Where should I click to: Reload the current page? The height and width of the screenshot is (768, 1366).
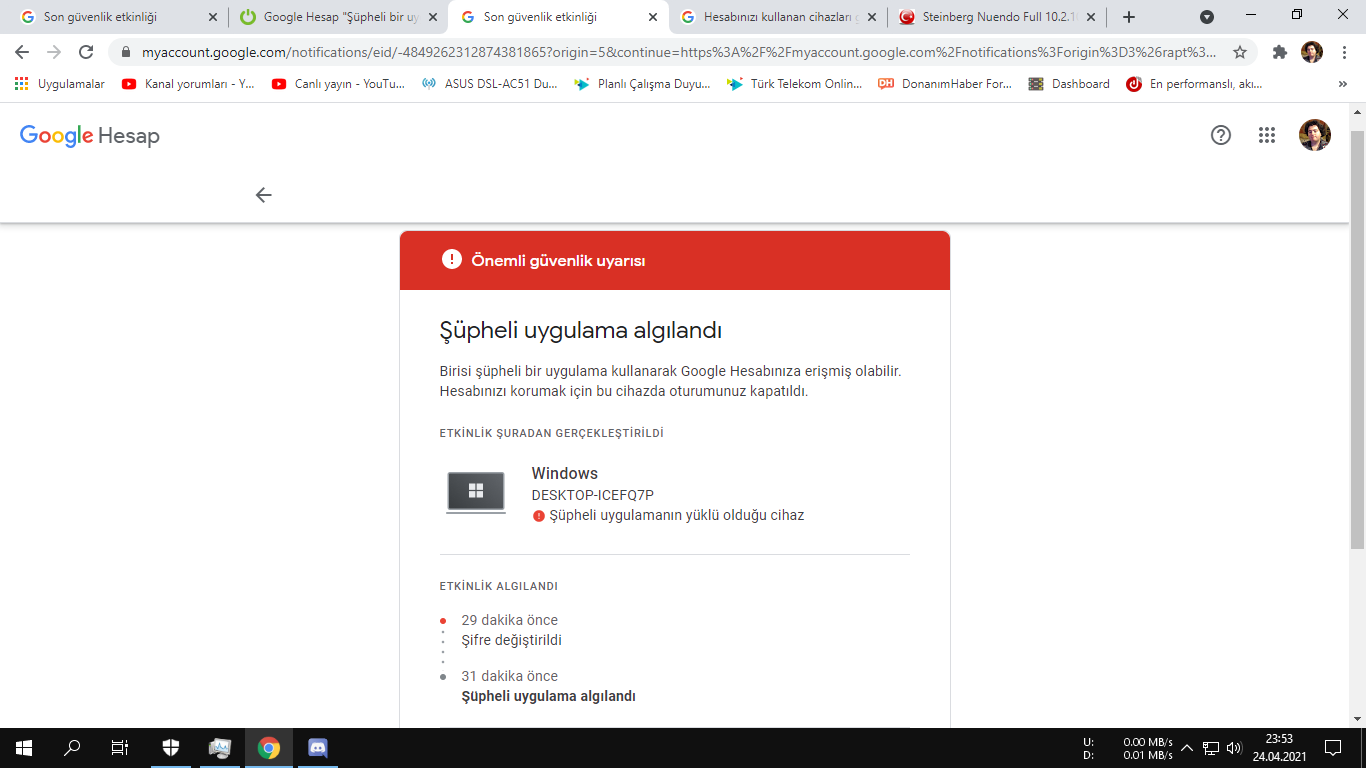pyautogui.click(x=86, y=52)
